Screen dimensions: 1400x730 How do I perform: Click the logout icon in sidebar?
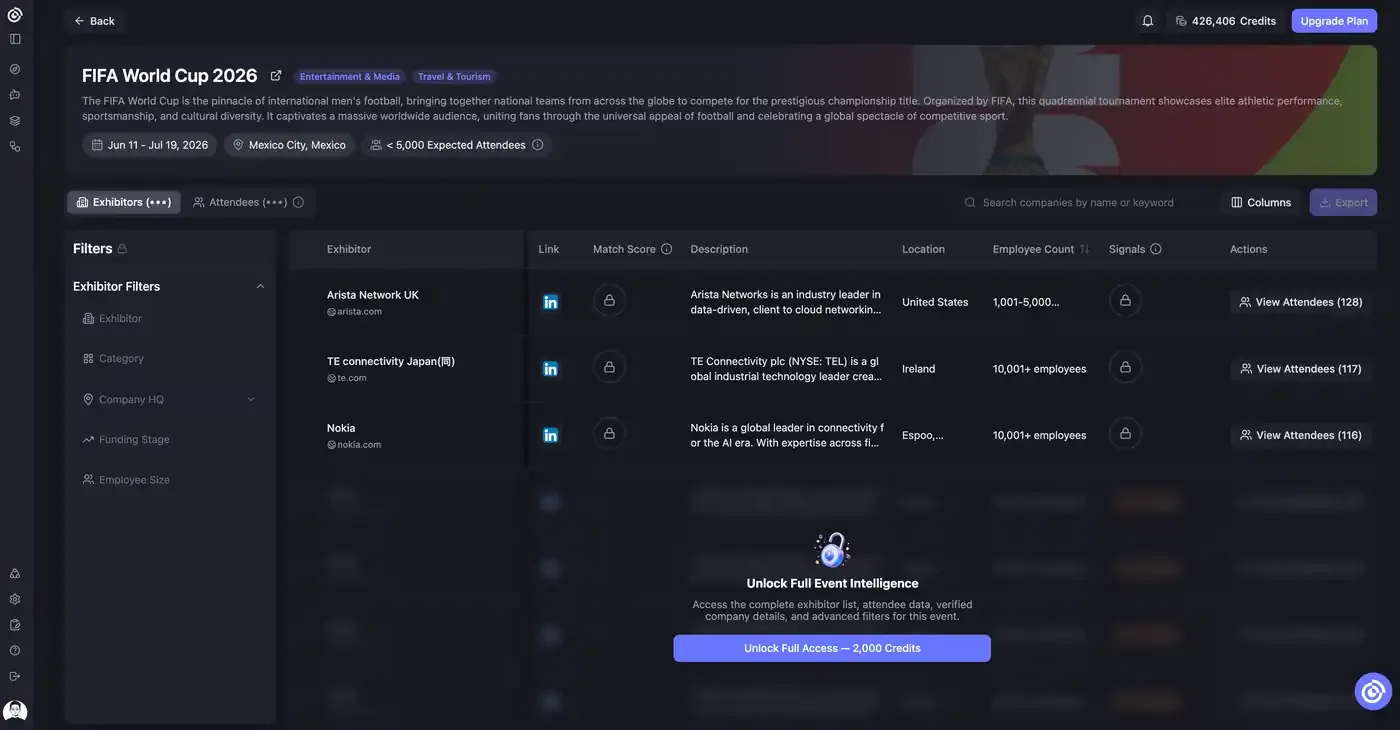(15, 676)
